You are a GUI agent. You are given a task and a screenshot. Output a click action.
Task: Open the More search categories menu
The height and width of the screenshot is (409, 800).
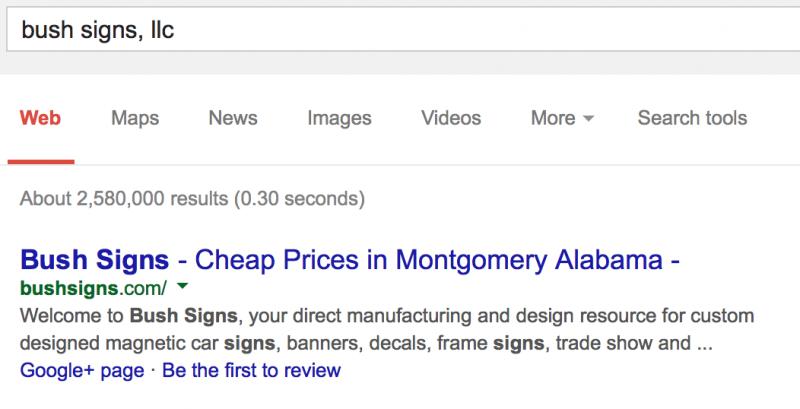[562, 118]
